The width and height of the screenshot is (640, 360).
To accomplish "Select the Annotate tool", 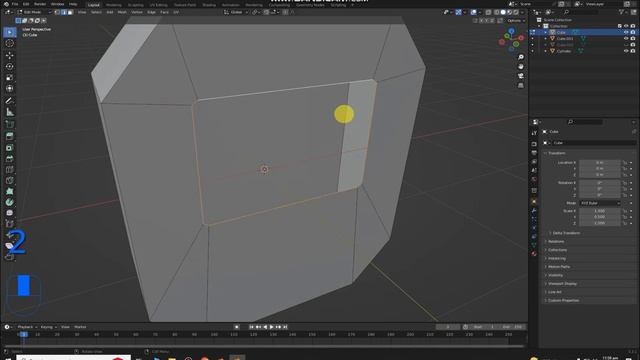I will coord(9,101).
